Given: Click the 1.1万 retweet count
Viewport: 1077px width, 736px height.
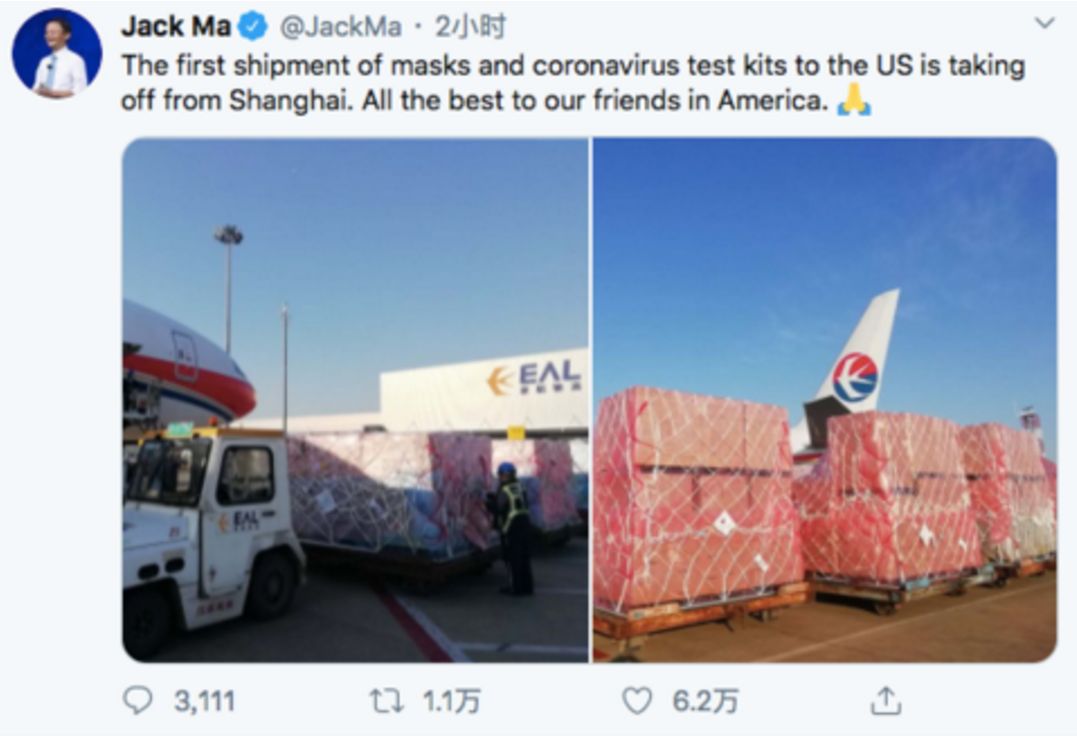Looking at the screenshot, I should [451, 702].
